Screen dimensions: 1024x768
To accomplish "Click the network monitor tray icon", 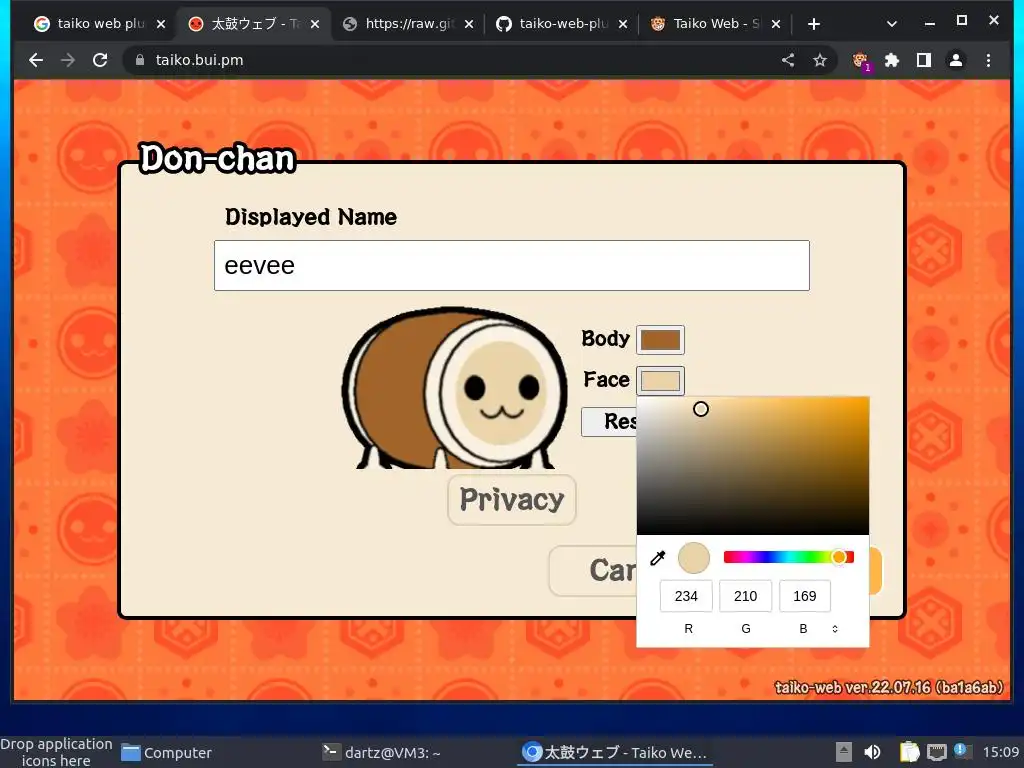I will [937, 752].
